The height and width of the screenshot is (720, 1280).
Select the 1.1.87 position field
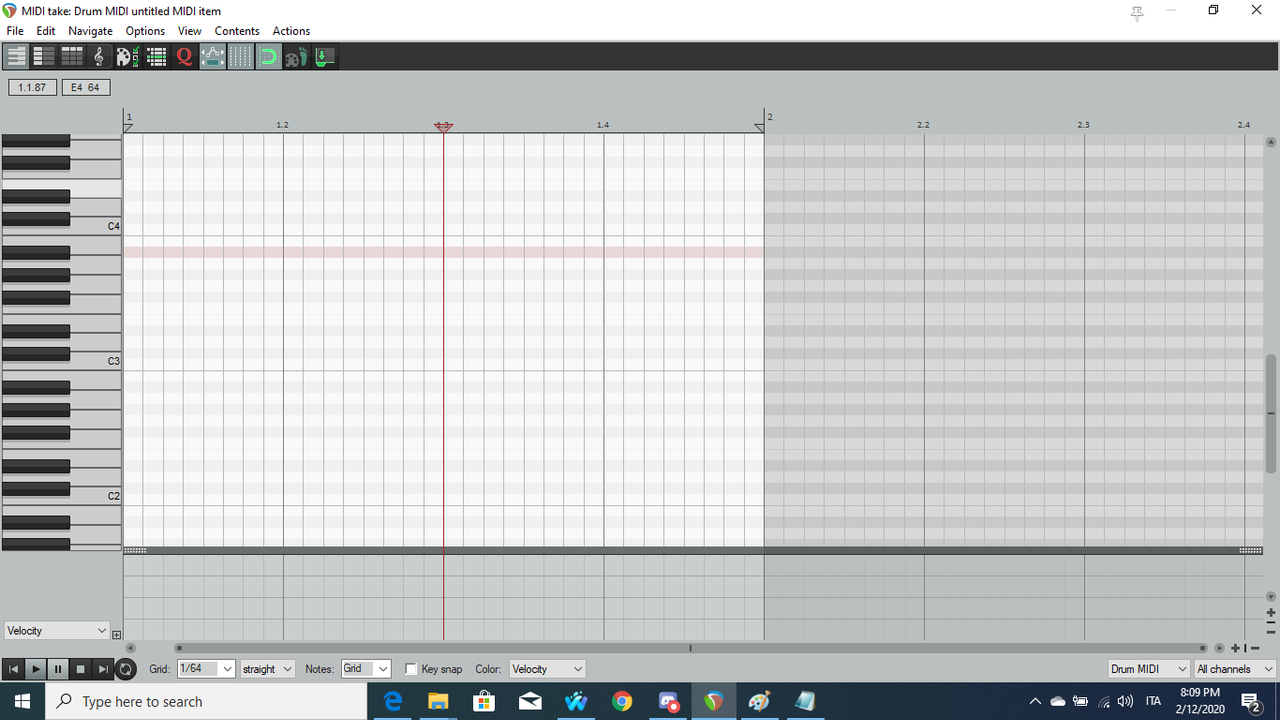tap(32, 87)
